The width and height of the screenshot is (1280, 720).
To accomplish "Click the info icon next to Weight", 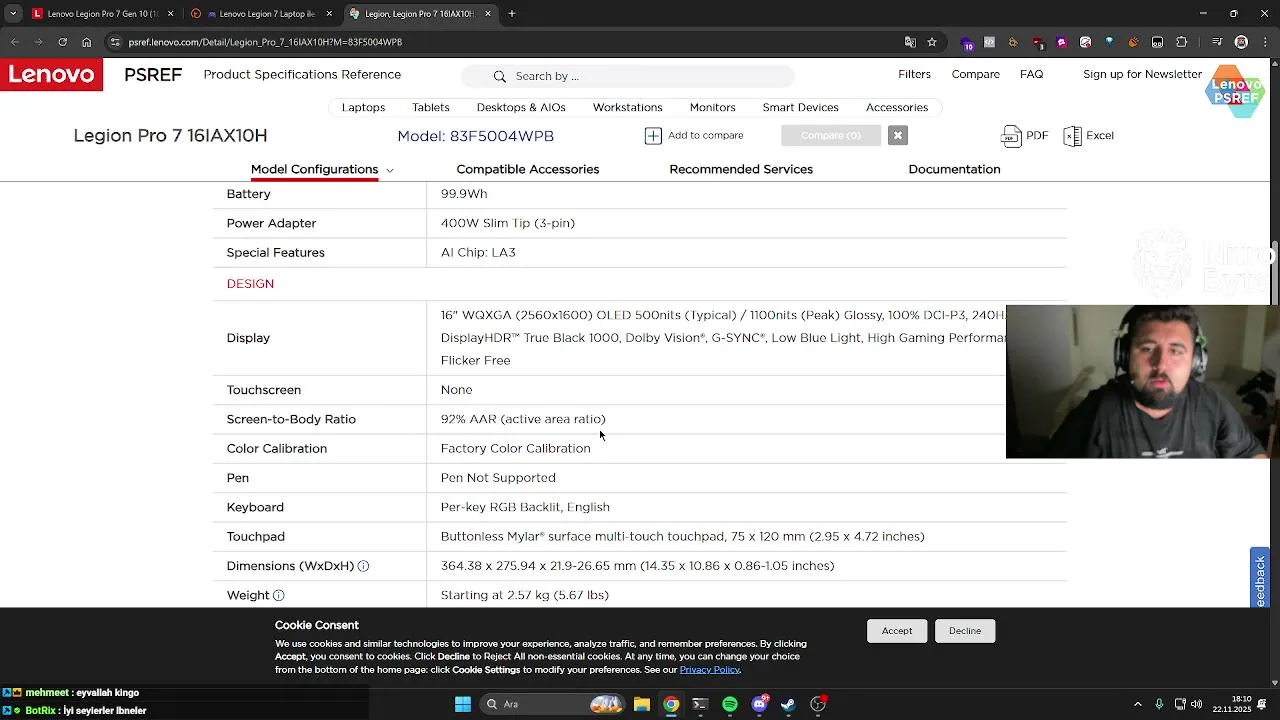I will click(278, 595).
